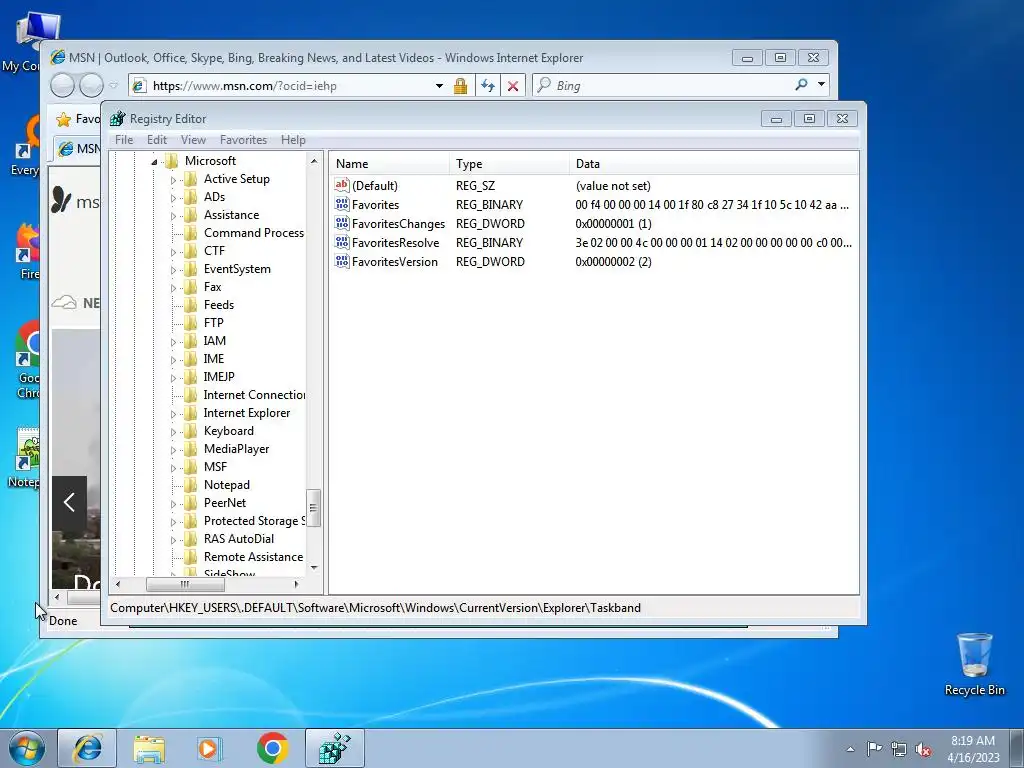The image size is (1024, 768).
Task: Expand the CTF key
Action: coord(173,251)
